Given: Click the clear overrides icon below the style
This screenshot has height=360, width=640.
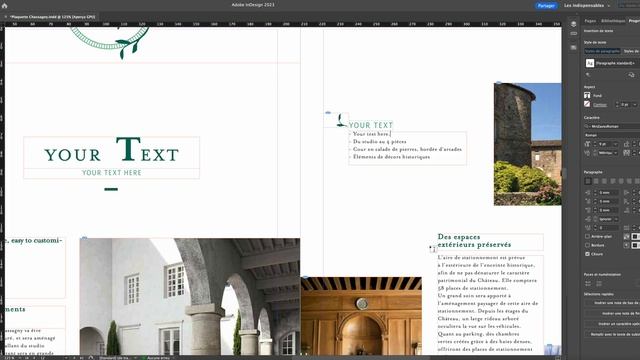Looking at the screenshot, I should [588, 75].
